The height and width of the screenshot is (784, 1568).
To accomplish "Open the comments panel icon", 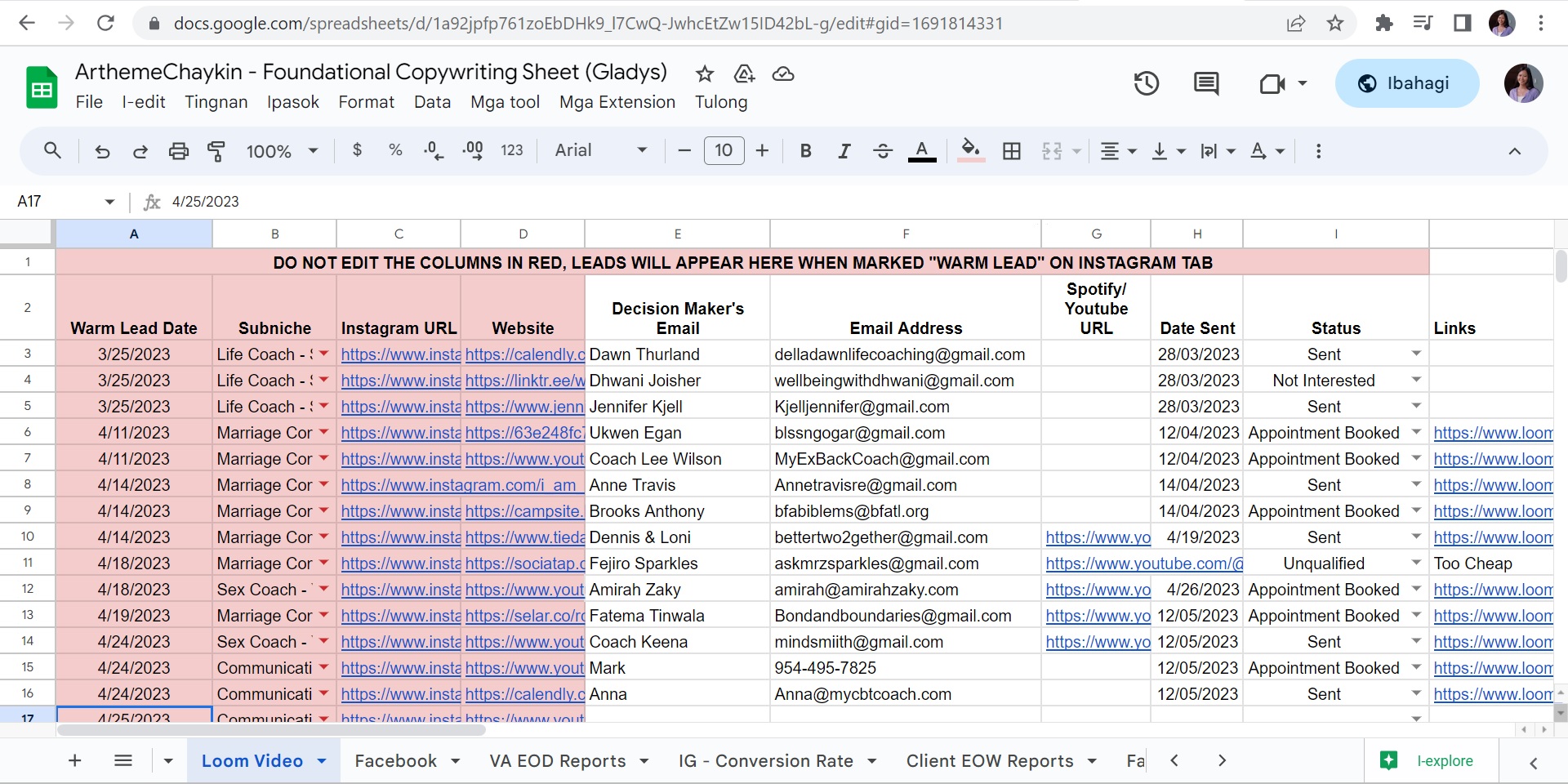I will [1205, 83].
